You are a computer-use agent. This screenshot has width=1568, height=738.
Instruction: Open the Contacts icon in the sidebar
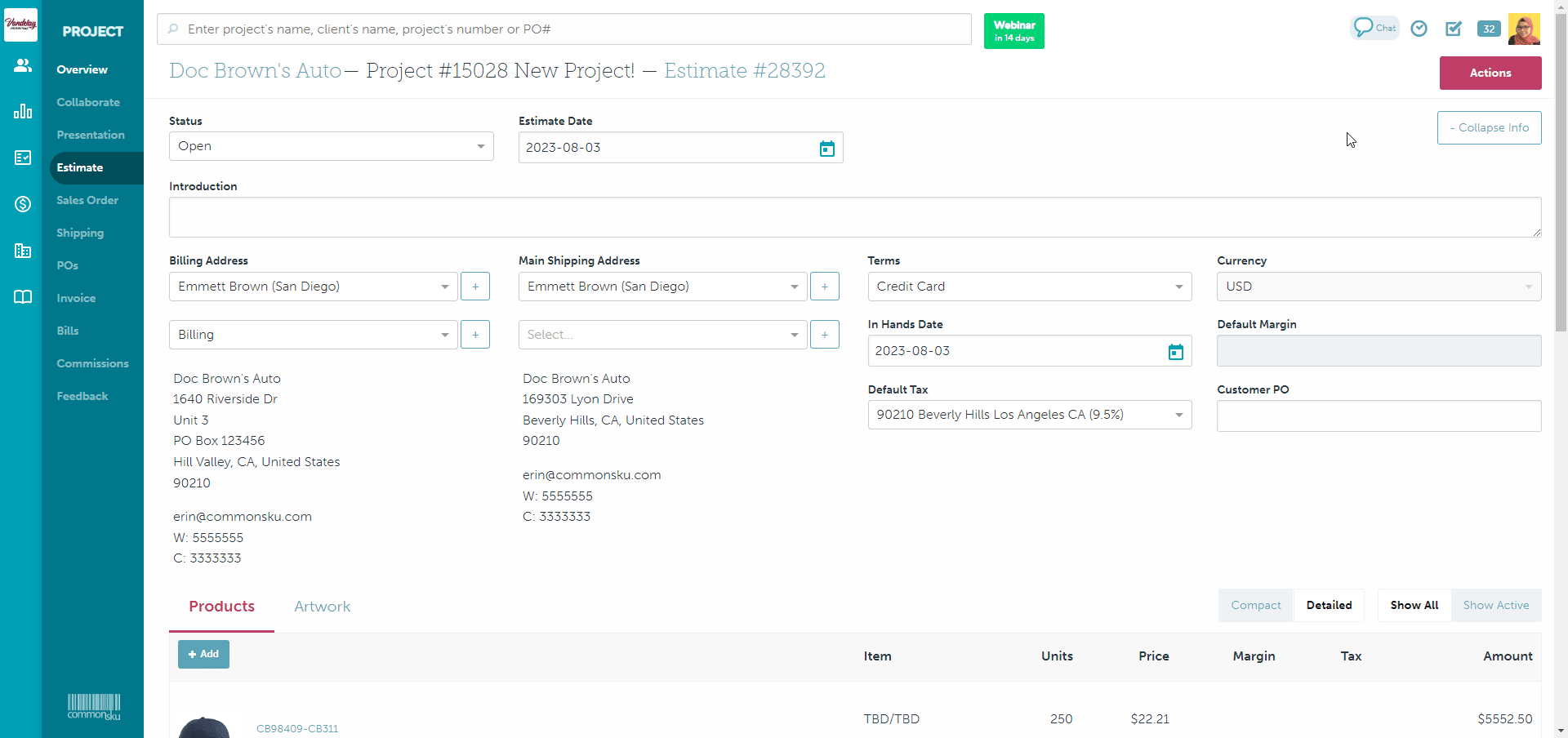(x=22, y=65)
